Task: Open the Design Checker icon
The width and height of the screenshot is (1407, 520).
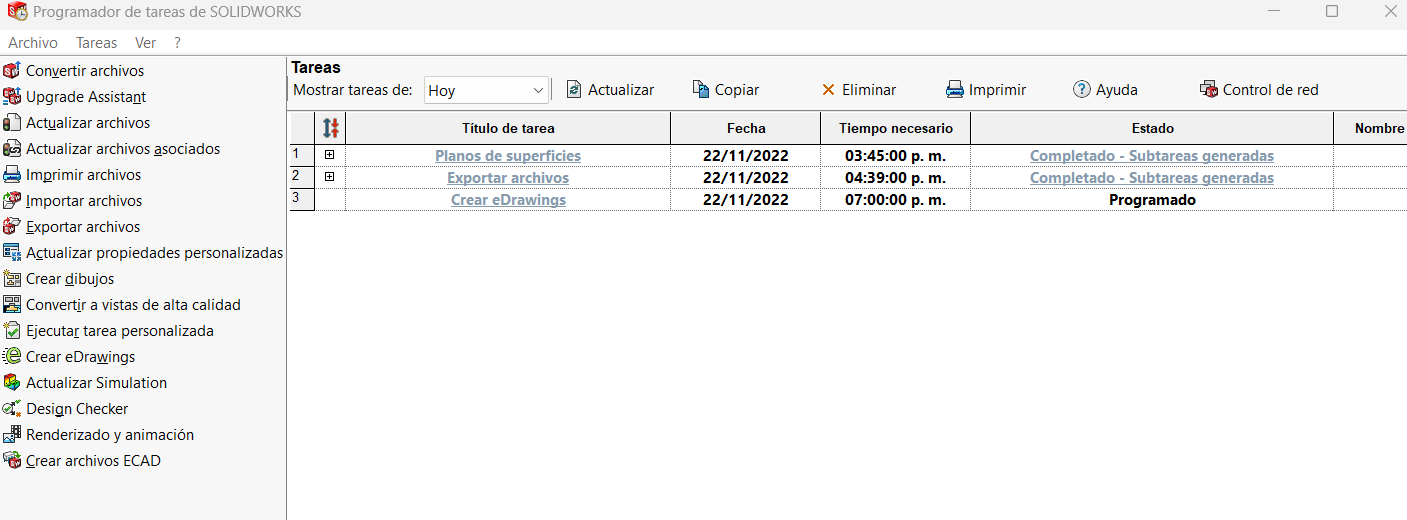Action: 12,409
